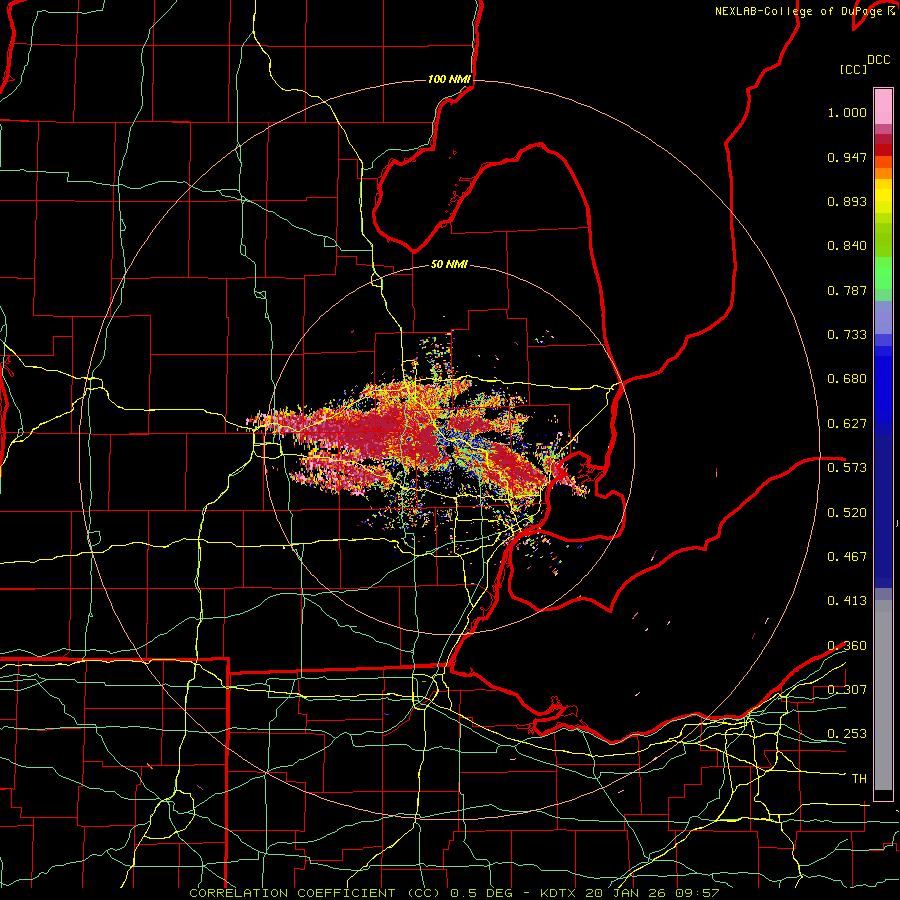Click the 0.360 color scale value
The height and width of the screenshot is (900, 900).
847,646
